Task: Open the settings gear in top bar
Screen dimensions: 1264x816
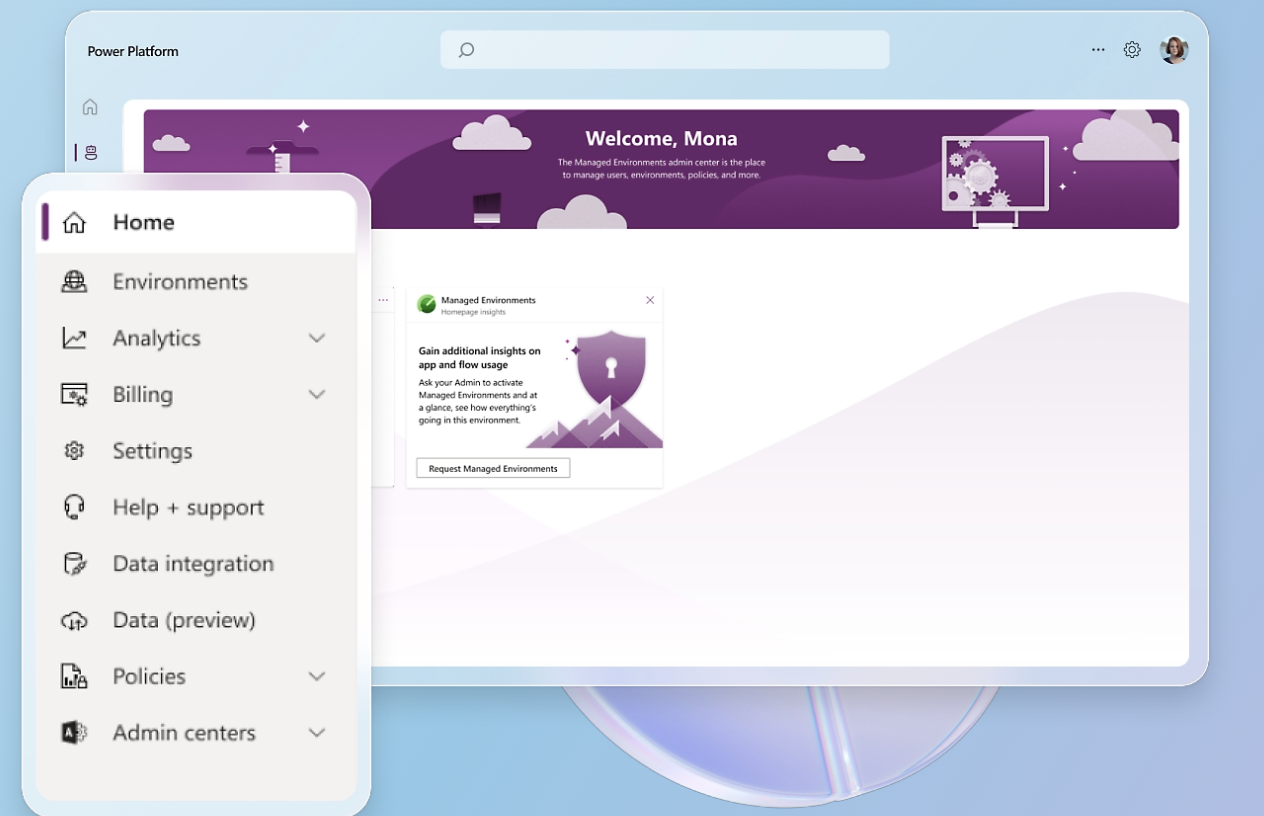Action: (1132, 49)
